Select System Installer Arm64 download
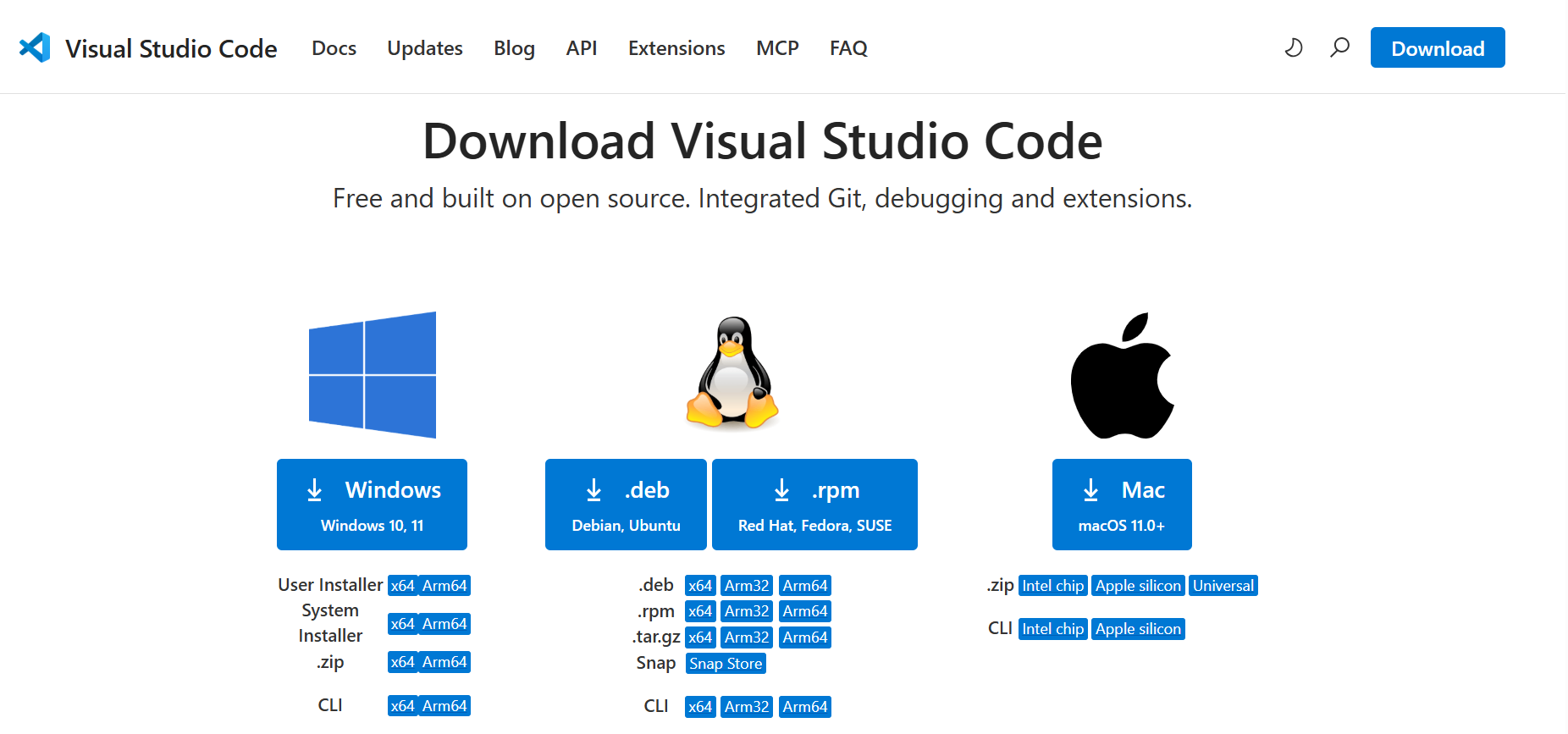This screenshot has width=1568, height=734. click(x=444, y=624)
